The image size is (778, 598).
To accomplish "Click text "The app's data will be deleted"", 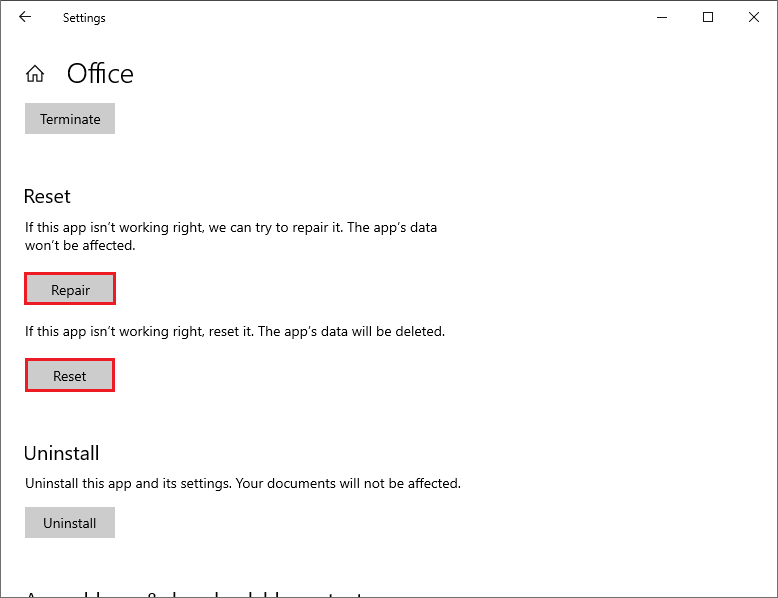I will (x=351, y=331).
